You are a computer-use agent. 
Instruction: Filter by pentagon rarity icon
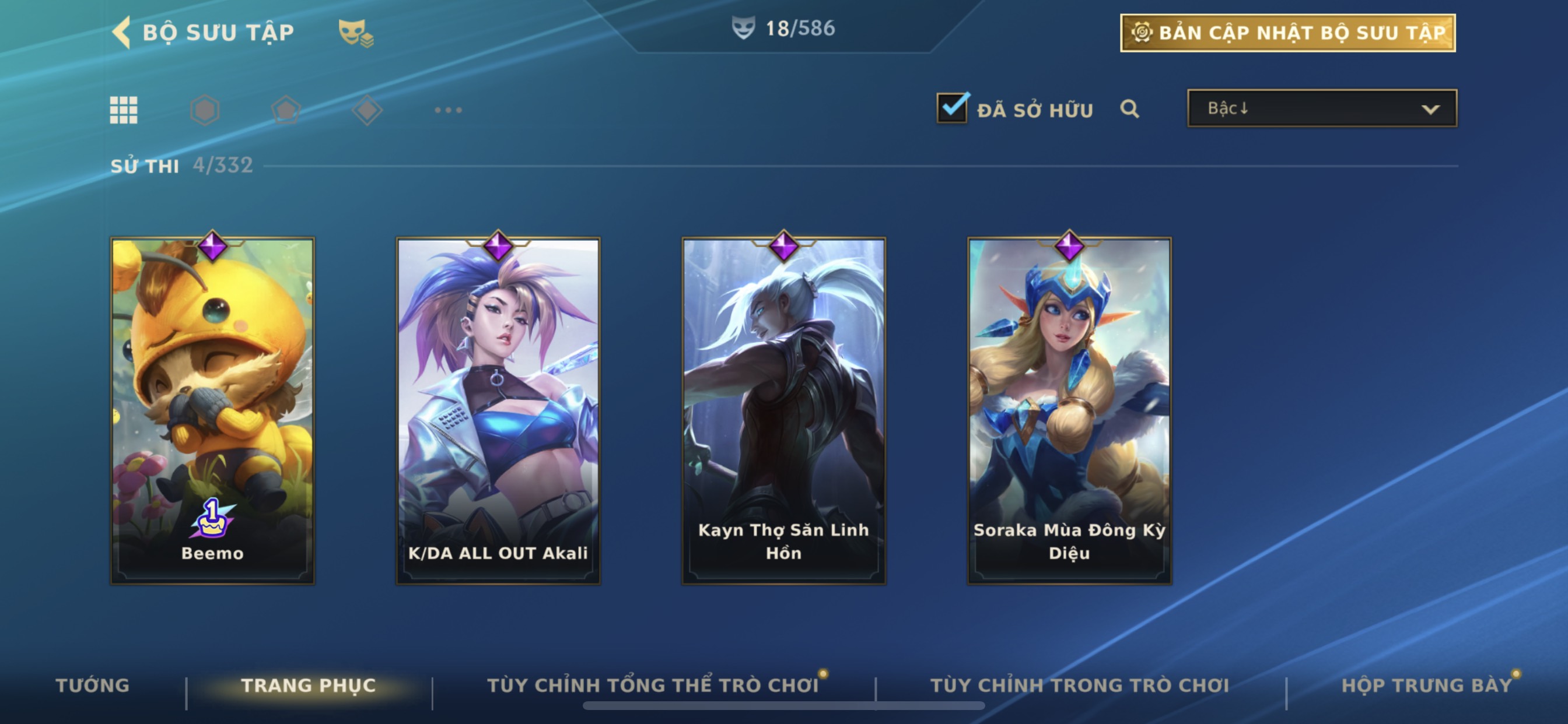(x=286, y=110)
